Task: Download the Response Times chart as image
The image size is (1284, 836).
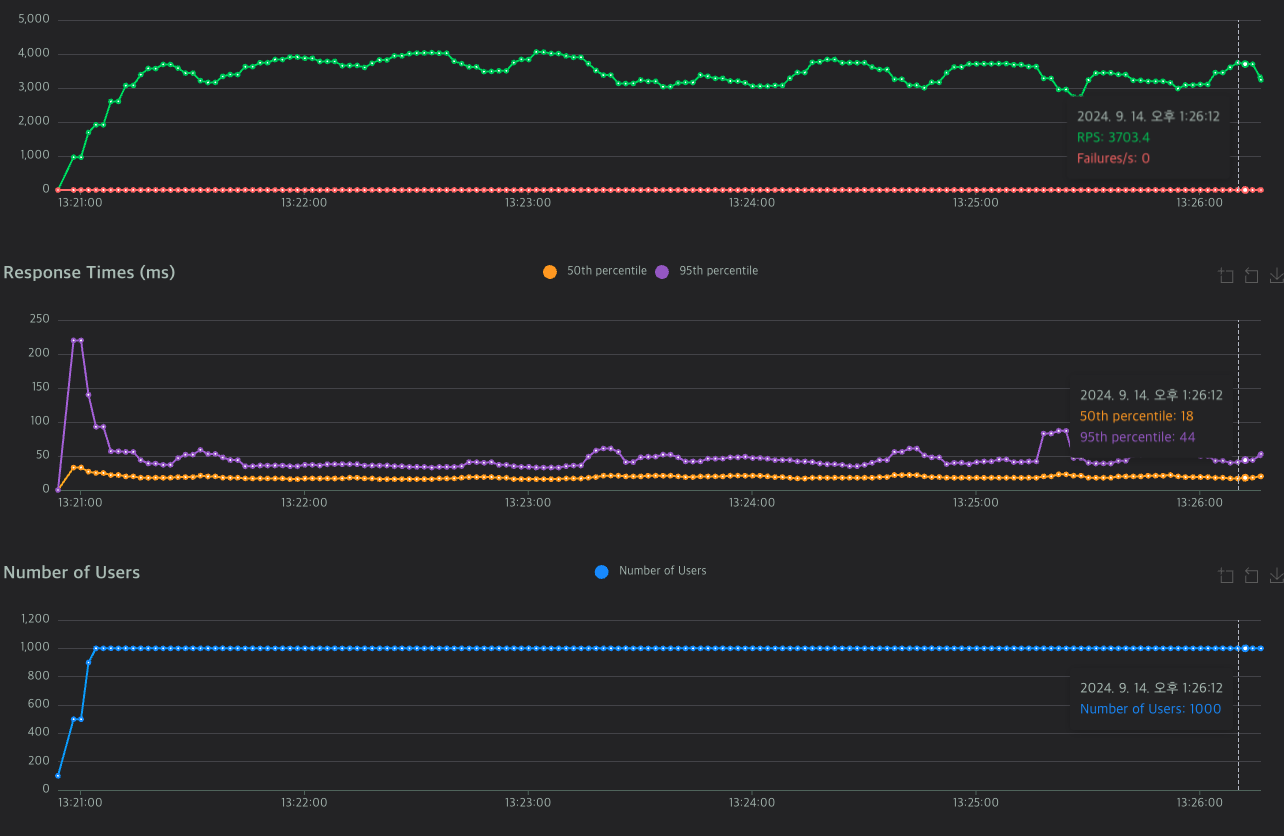Action: pos(1276,275)
